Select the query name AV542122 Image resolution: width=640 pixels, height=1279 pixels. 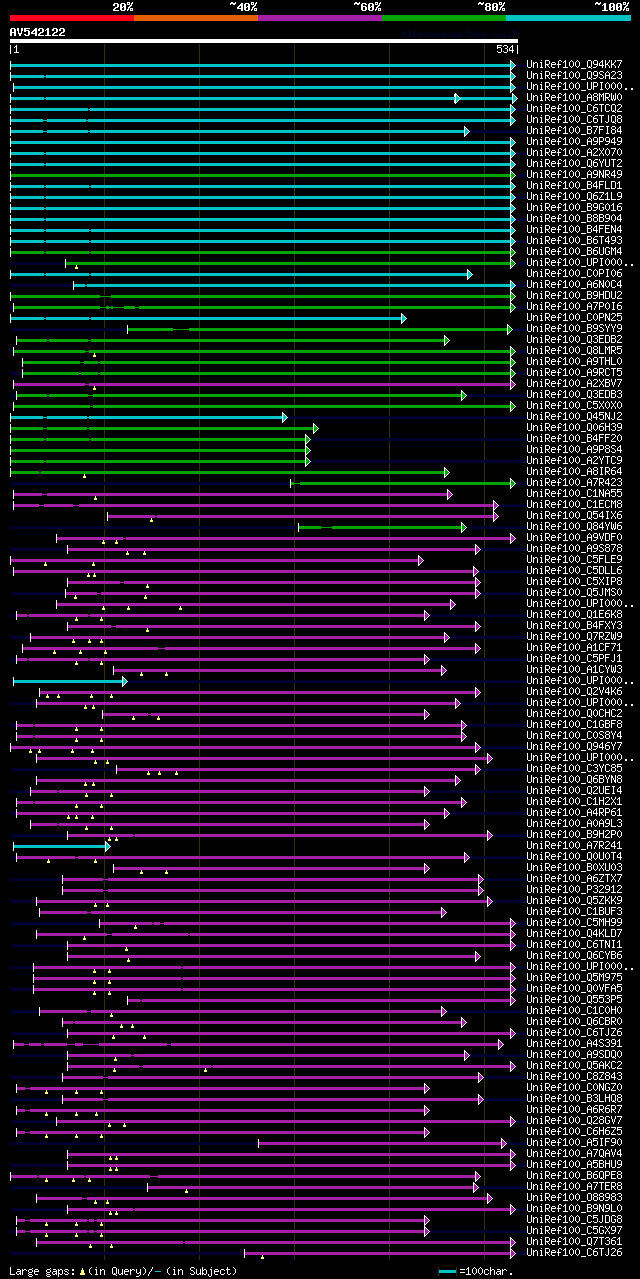click(37, 32)
